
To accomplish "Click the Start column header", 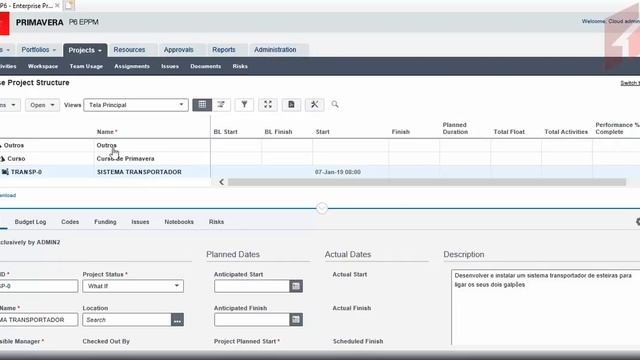I will point(322,132).
